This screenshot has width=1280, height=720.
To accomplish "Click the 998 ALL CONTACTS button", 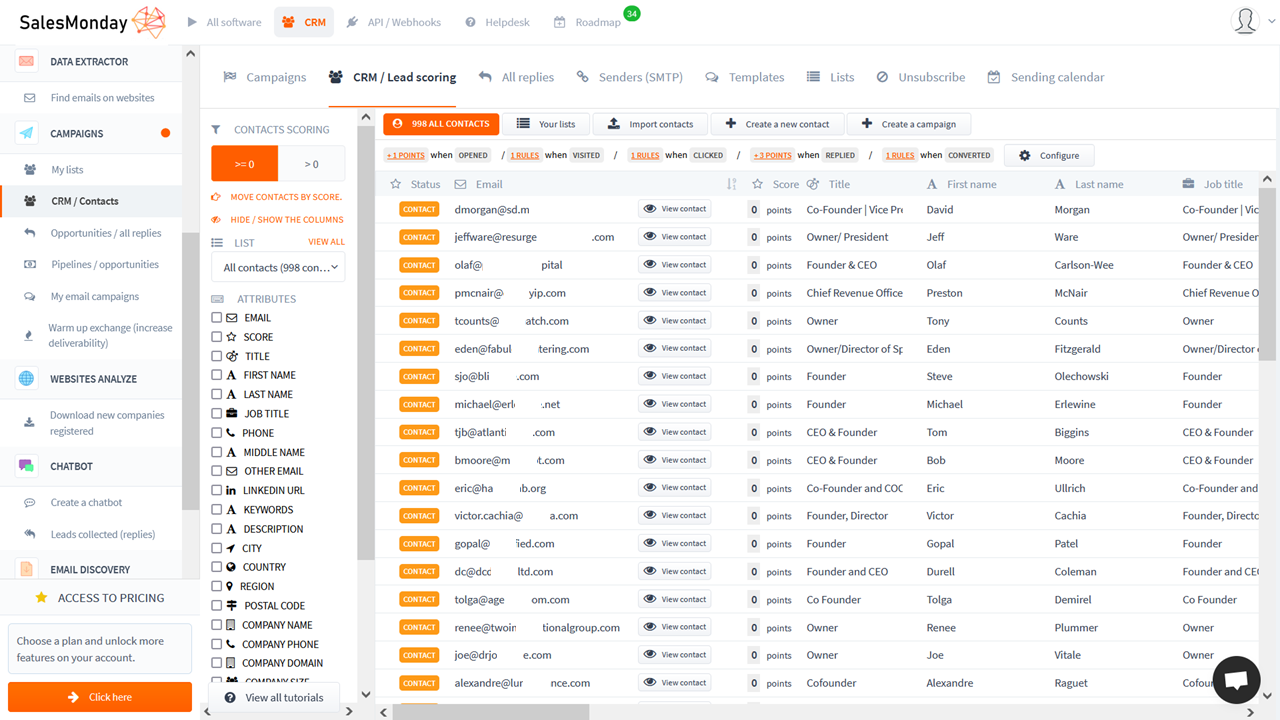I will point(440,124).
